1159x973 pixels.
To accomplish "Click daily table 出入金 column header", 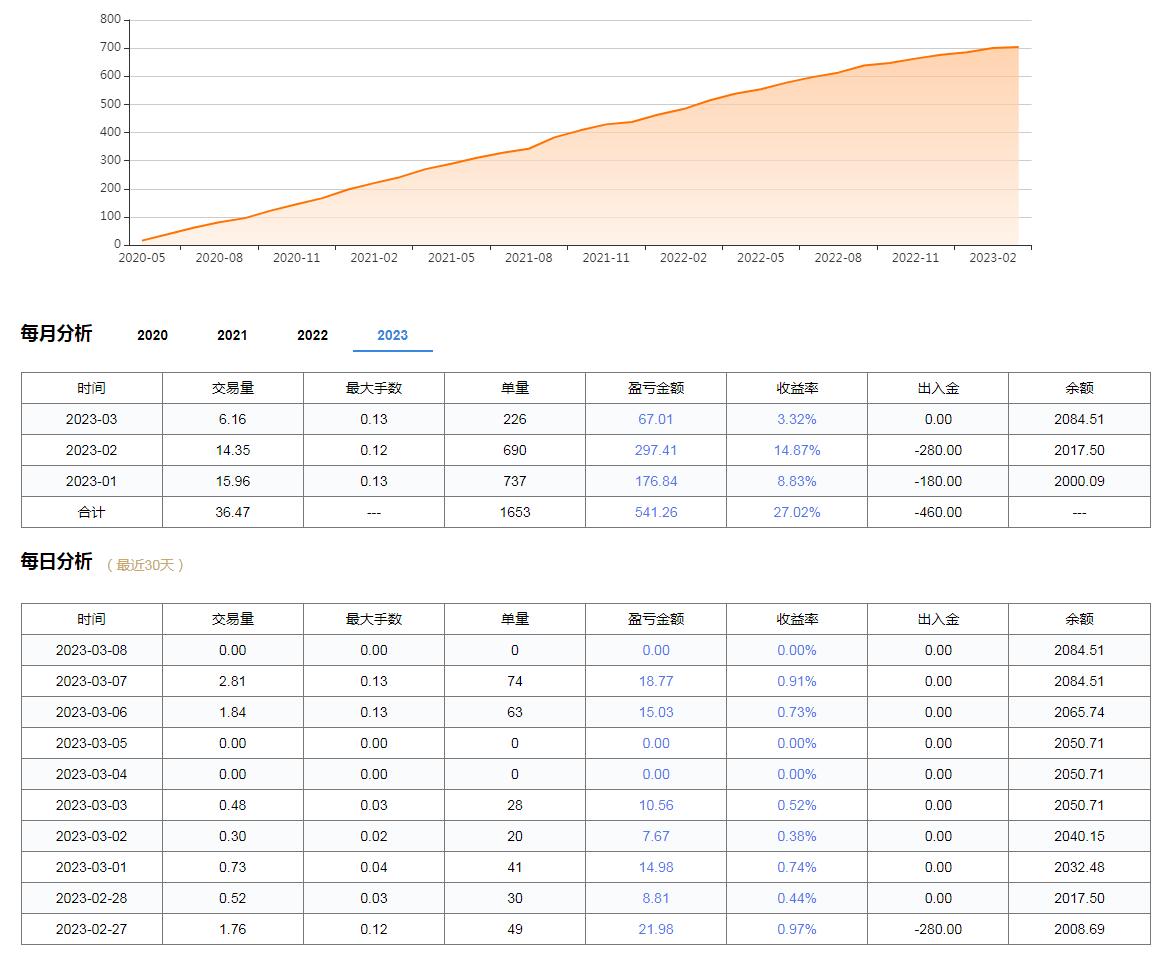I will point(938,619).
